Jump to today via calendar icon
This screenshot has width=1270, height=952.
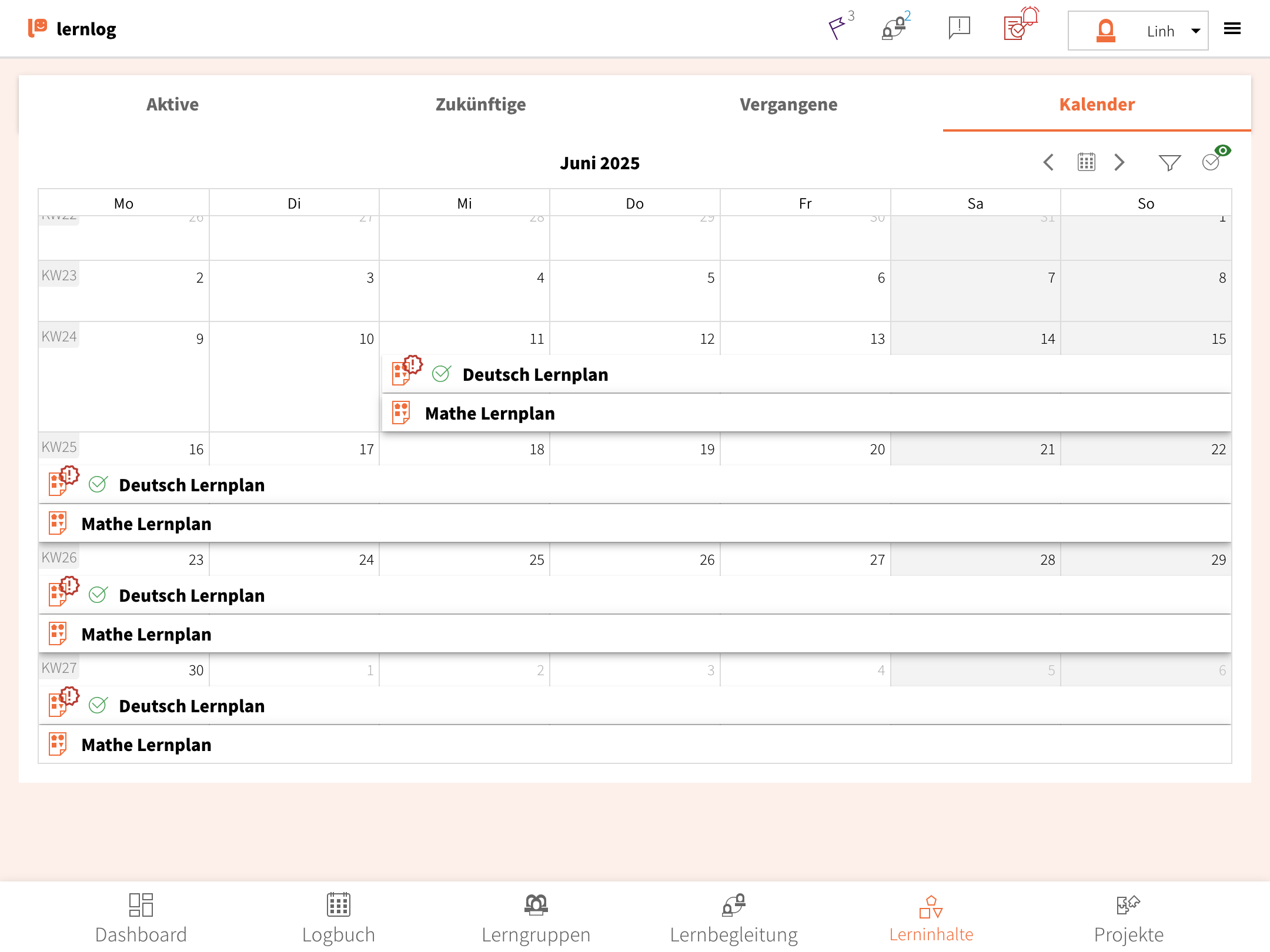click(x=1086, y=162)
